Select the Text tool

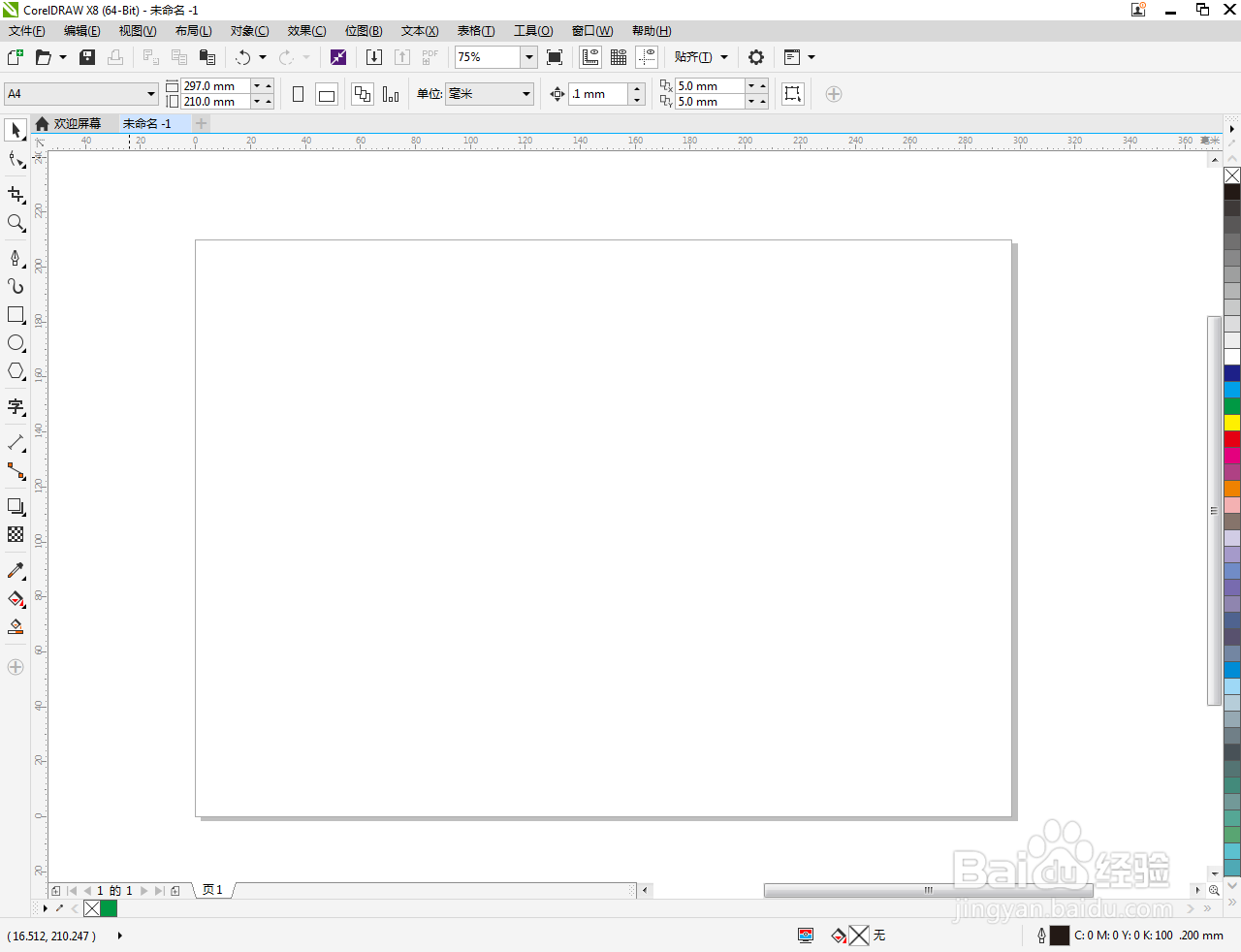pyautogui.click(x=16, y=407)
